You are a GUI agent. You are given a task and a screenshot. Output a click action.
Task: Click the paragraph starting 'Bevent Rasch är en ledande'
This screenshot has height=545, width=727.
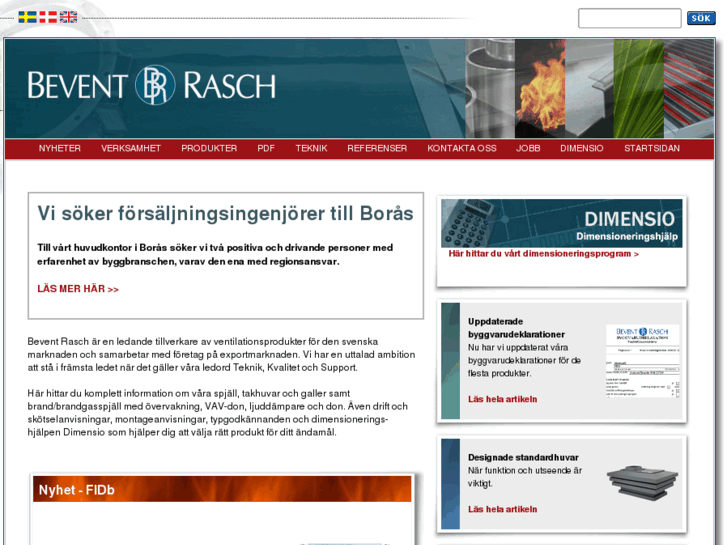point(221,354)
